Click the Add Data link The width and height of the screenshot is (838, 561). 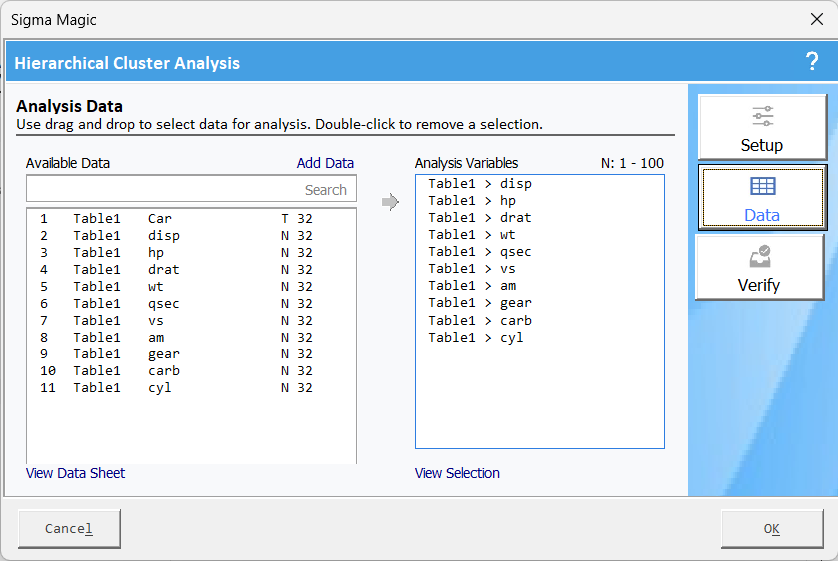pyautogui.click(x=325, y=163)
